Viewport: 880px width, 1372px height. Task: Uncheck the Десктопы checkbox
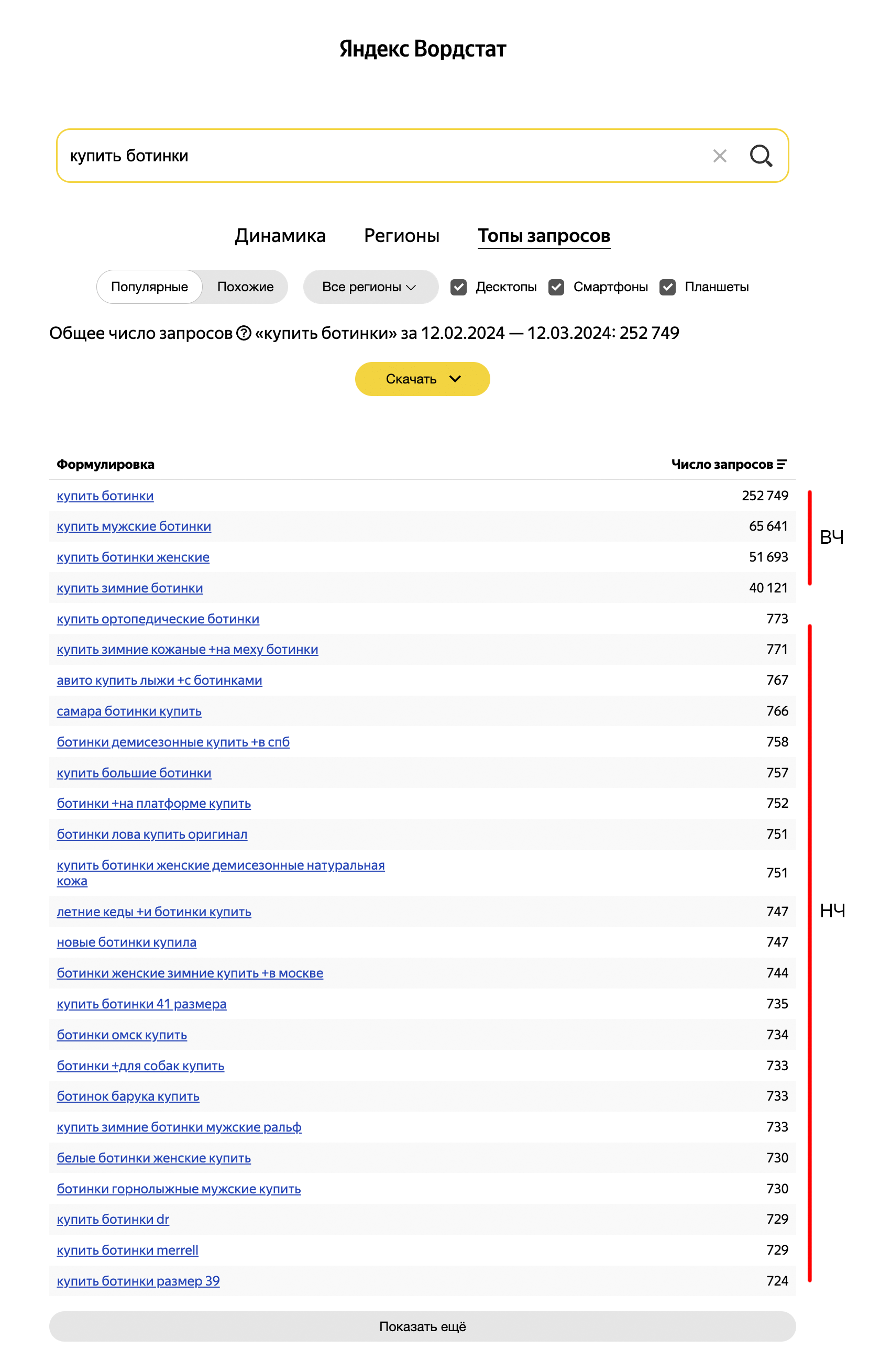coord(458,287)
